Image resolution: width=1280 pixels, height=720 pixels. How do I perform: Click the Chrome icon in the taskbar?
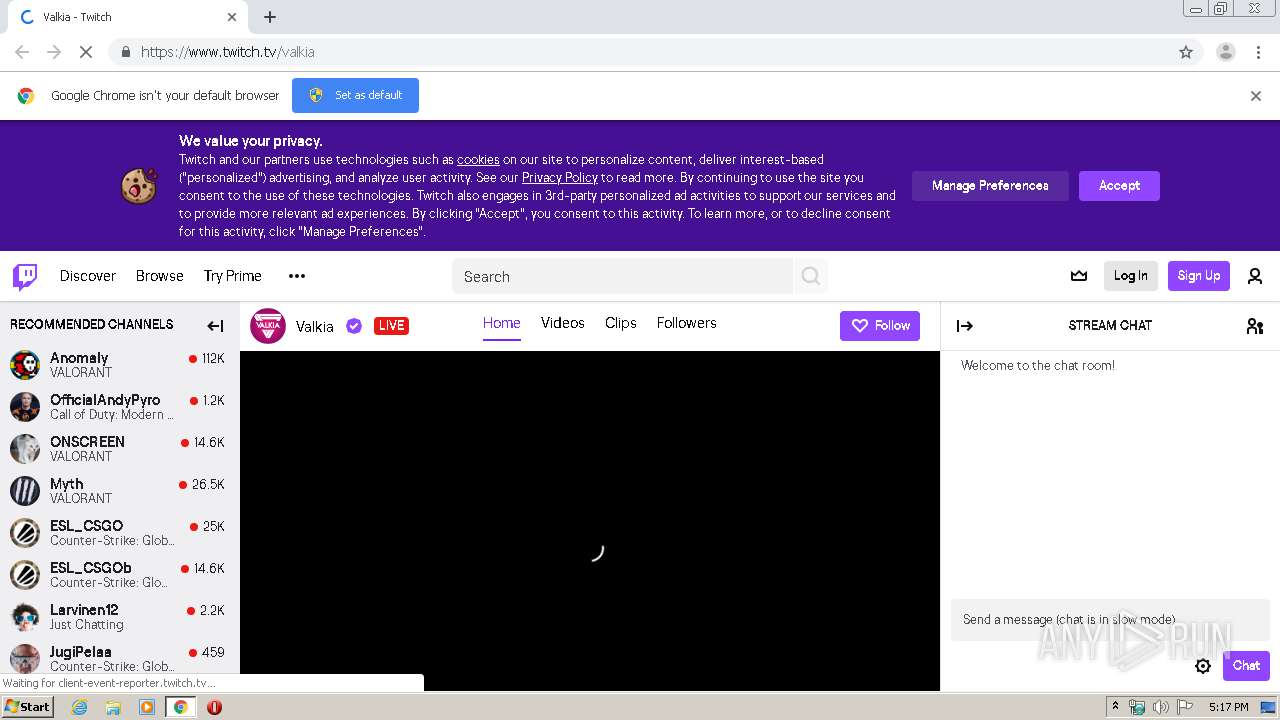[x=181, y=707]
